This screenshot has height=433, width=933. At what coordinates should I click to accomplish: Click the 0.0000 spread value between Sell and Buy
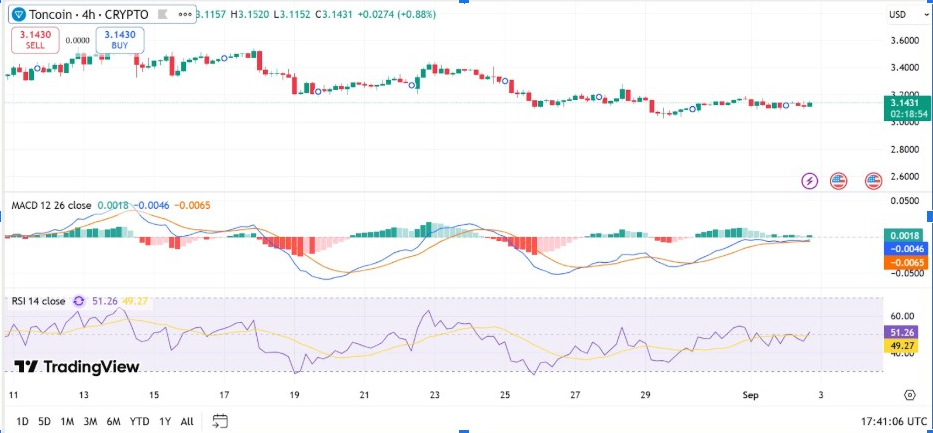(x=77, y=40)
